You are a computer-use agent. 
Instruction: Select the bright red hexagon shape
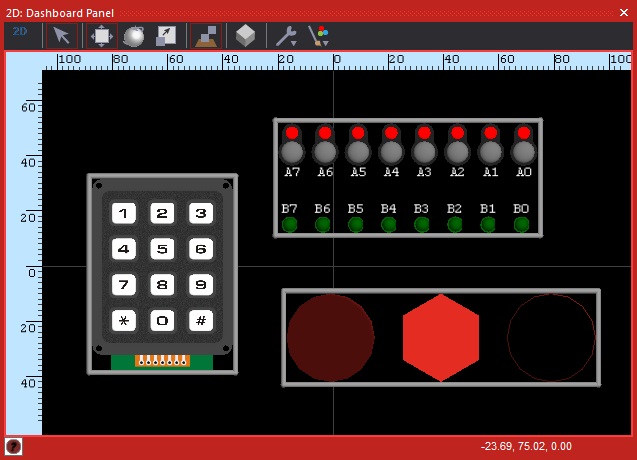(x=441, y=338)
